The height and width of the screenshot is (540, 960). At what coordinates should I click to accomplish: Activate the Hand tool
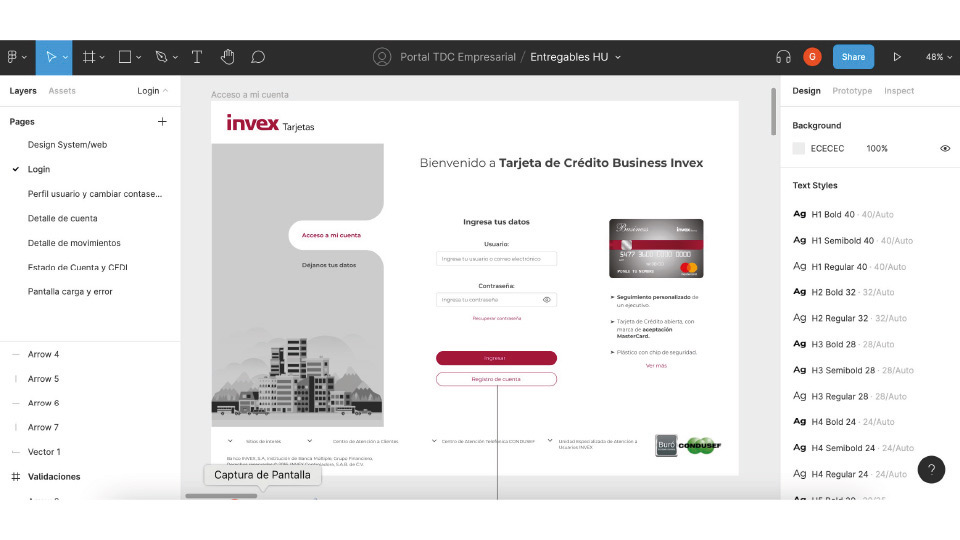pos(228,57)
